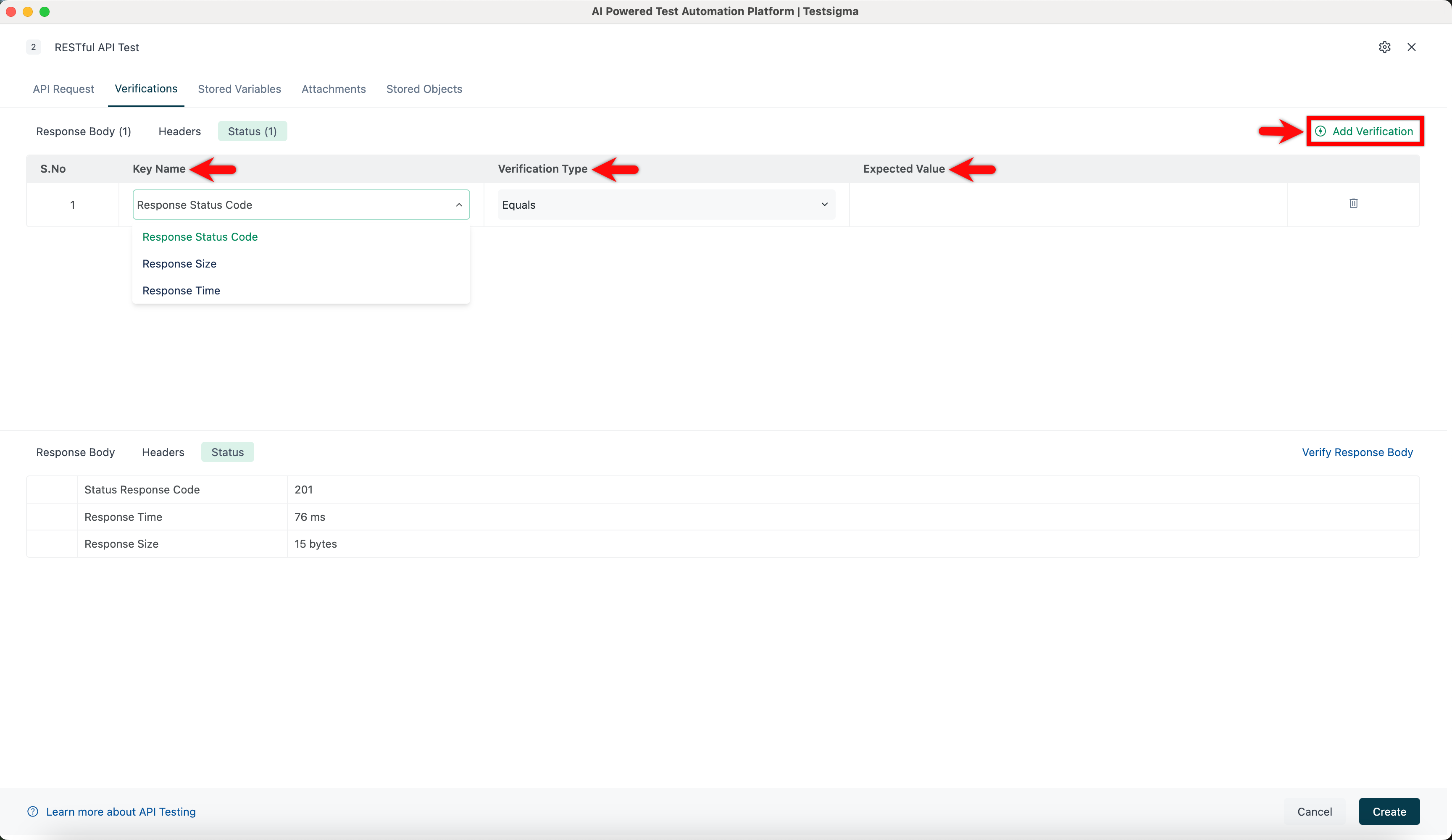Open the settings gear icon
The image size is (1452, 840).
click(1385, 47)
